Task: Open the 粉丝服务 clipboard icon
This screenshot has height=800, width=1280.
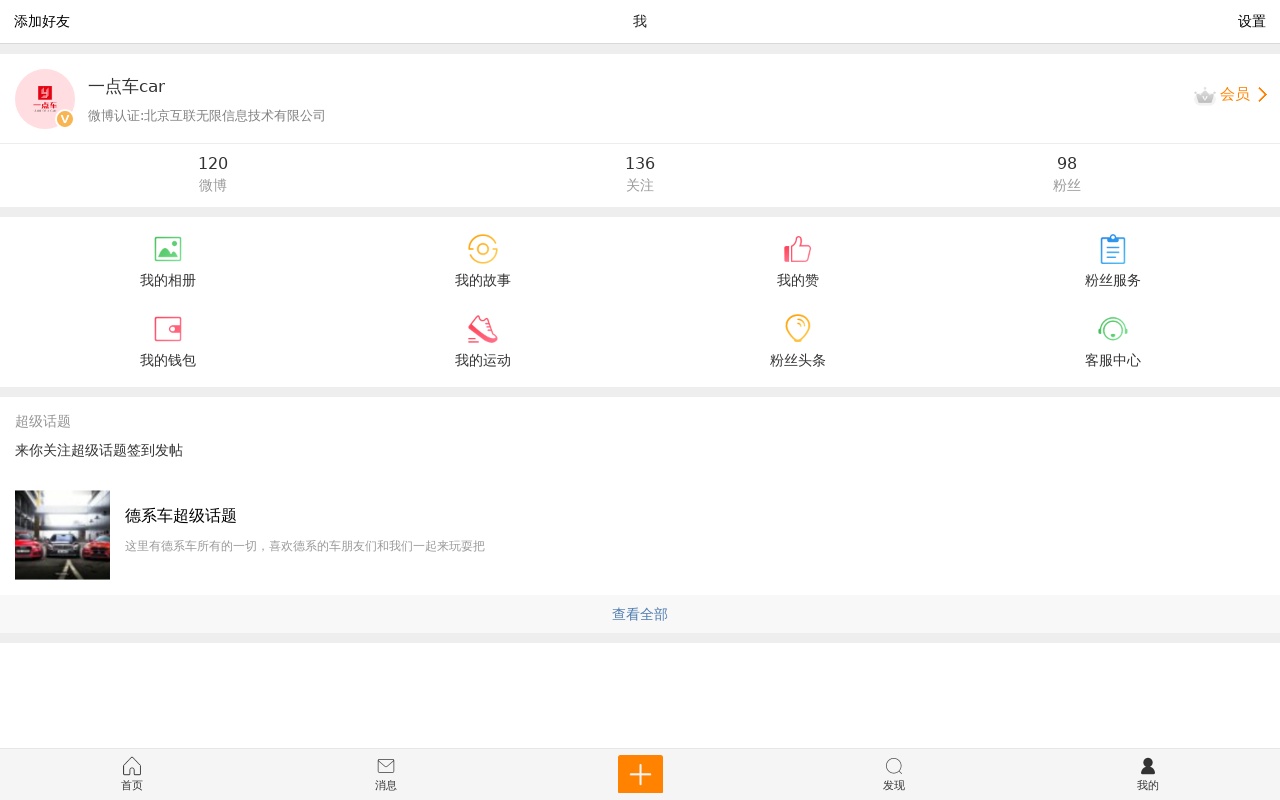Action: pyautogui.click(x=1113, y=249)
